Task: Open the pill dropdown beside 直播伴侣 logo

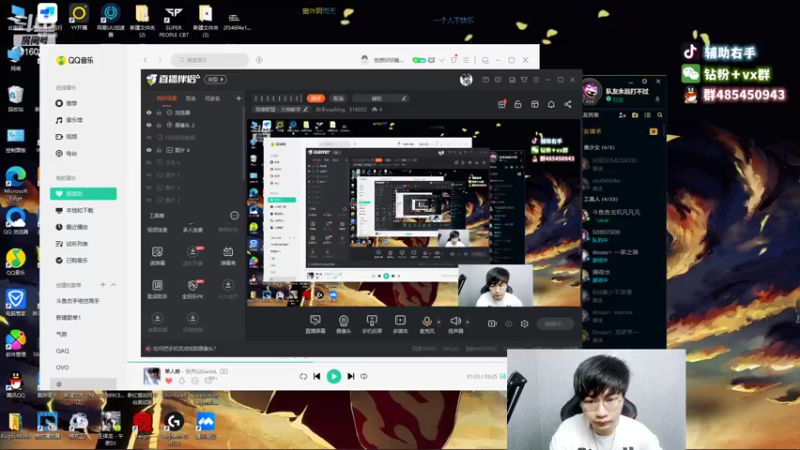Action: (215, 80)
